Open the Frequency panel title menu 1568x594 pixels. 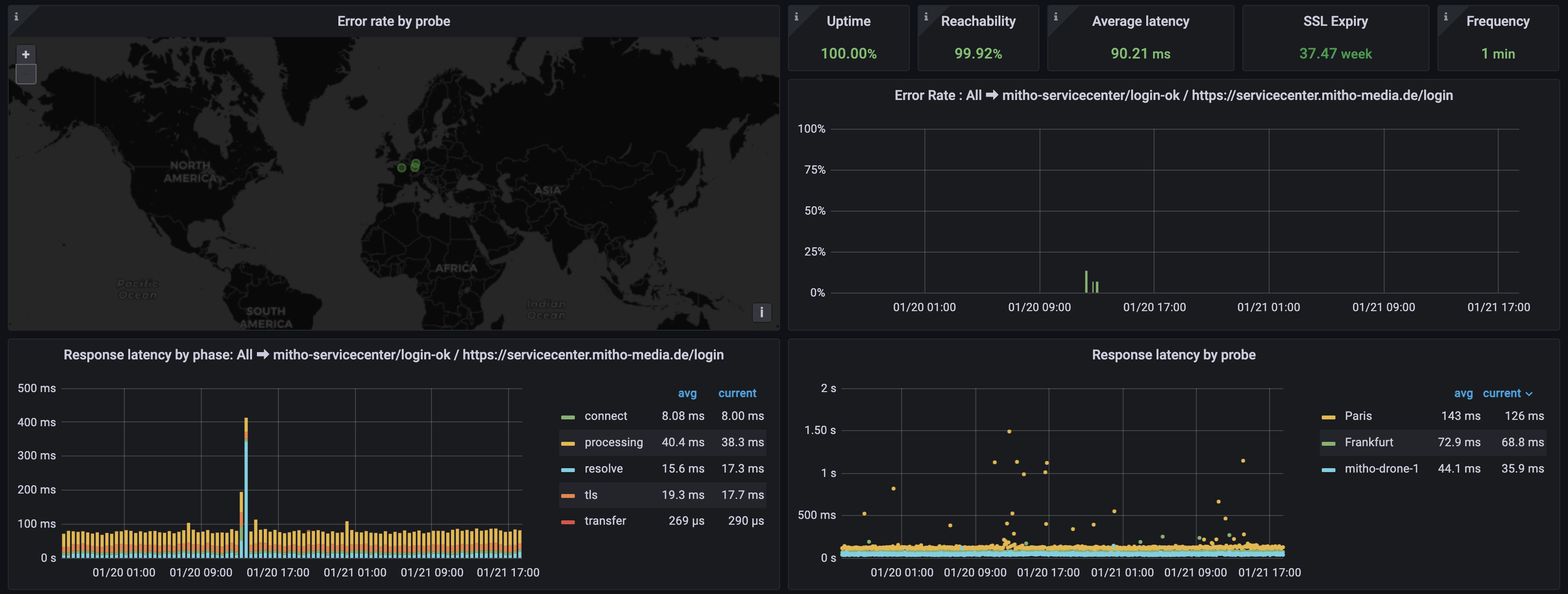[1498, 21]
